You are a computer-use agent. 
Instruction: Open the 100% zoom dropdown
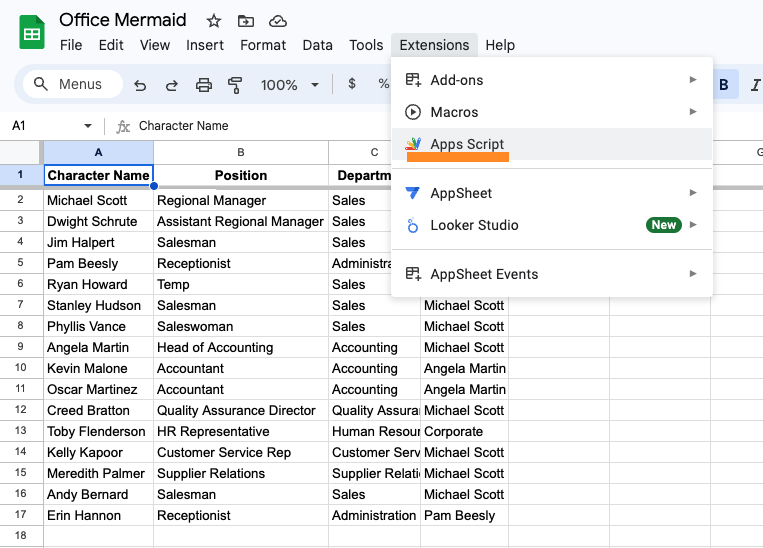tap(290, 85)
